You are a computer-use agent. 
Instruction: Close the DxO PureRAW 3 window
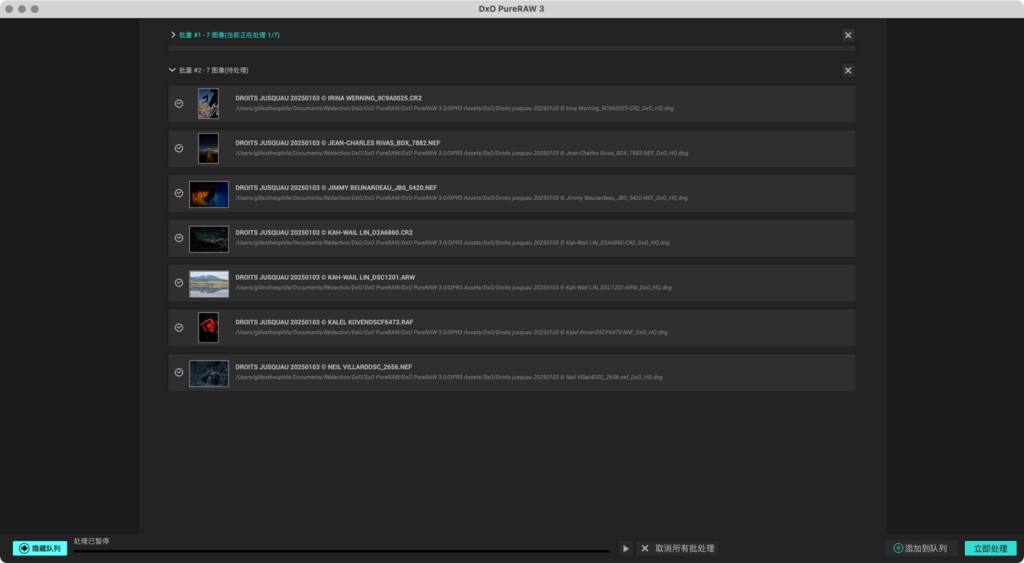9,9
